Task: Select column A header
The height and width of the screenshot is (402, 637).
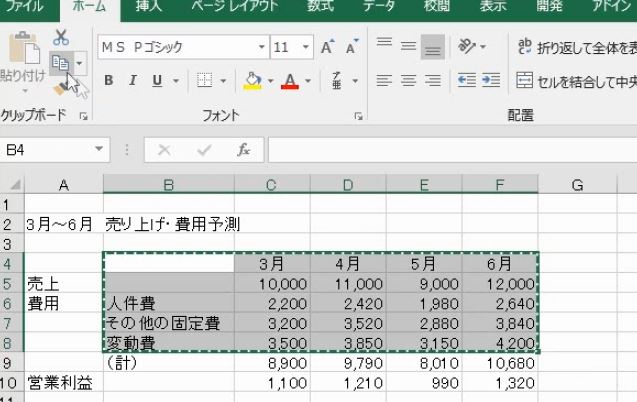Action: tap(64, 185)
